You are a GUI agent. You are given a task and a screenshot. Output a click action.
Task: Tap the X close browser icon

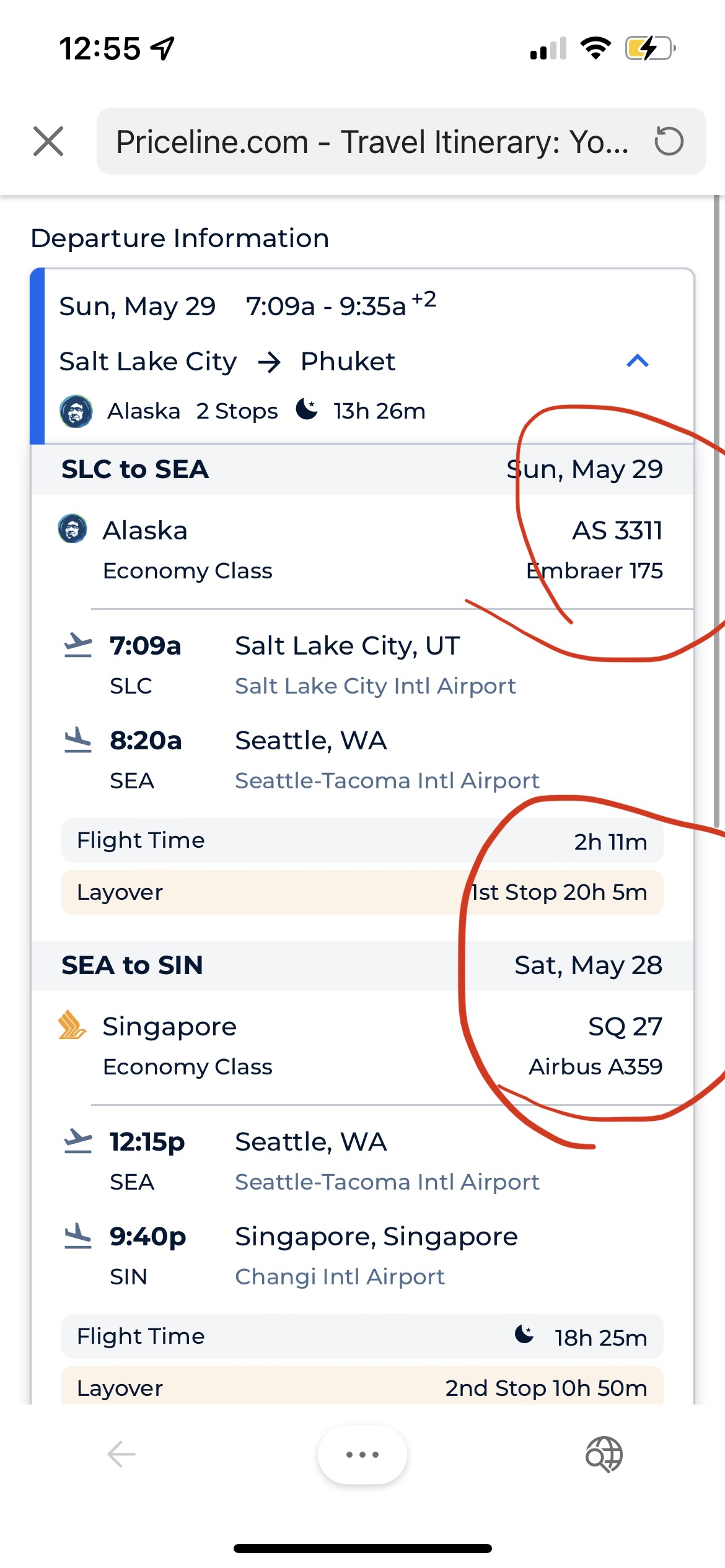(48, 141)
